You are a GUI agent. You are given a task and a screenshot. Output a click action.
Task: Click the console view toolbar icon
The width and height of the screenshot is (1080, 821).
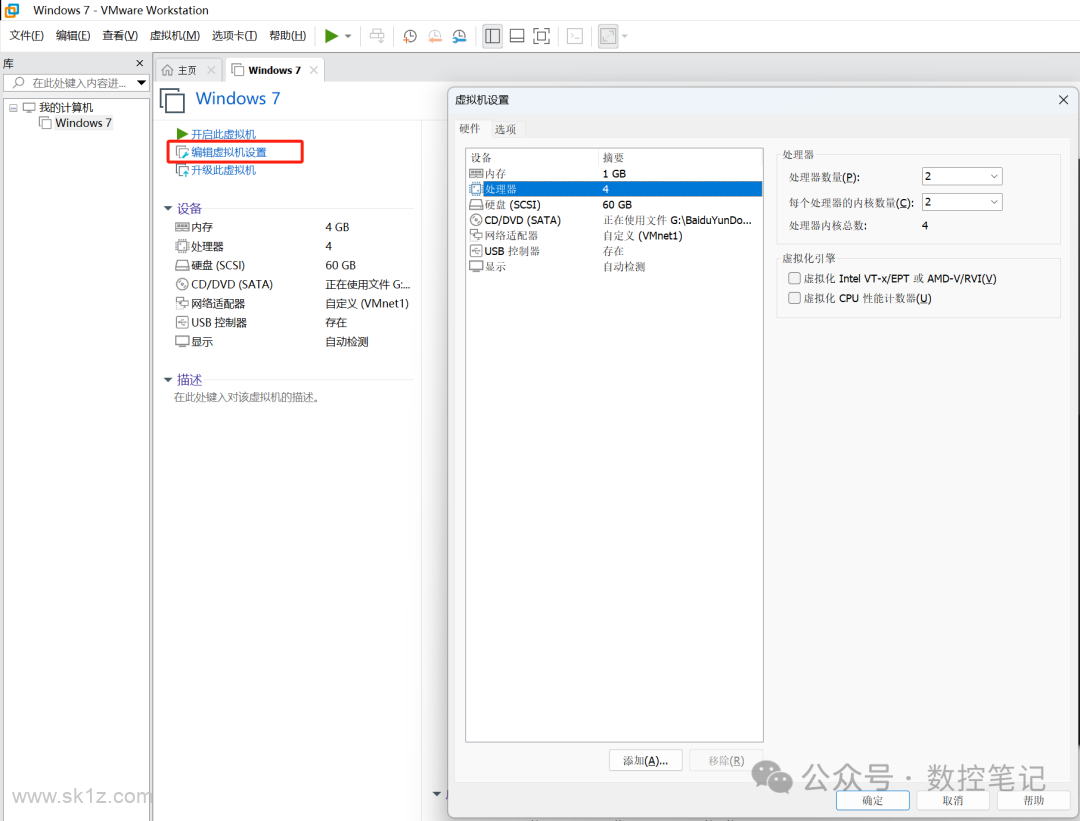[575, 36]
